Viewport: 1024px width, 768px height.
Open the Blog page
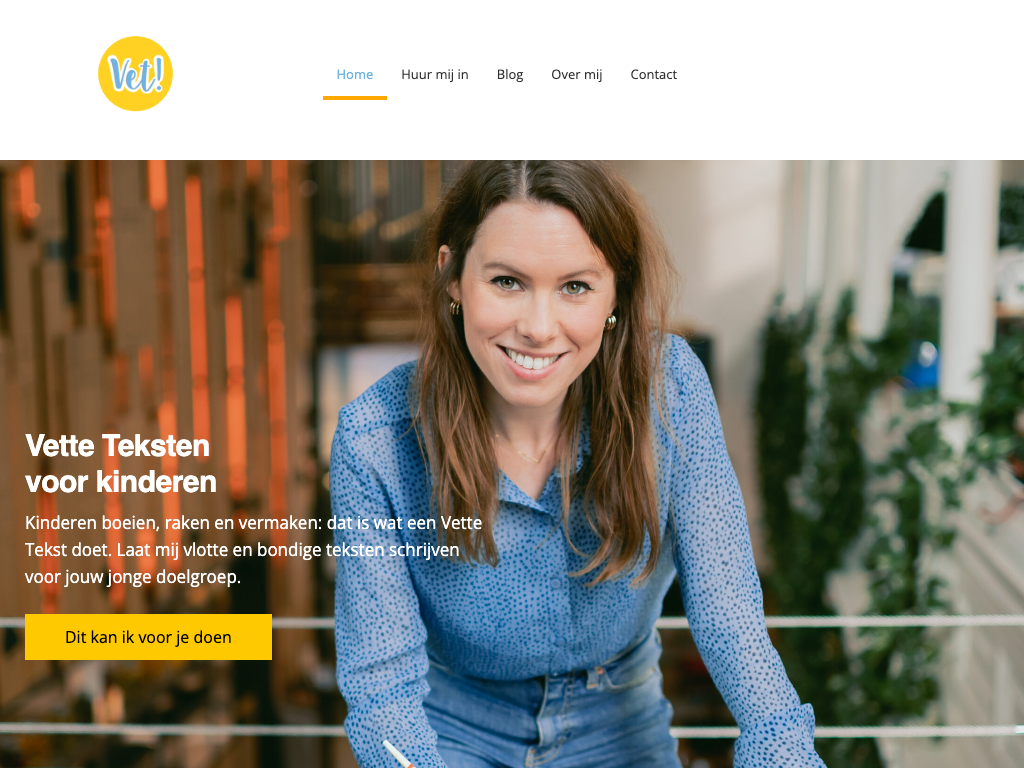click(510, 74)
